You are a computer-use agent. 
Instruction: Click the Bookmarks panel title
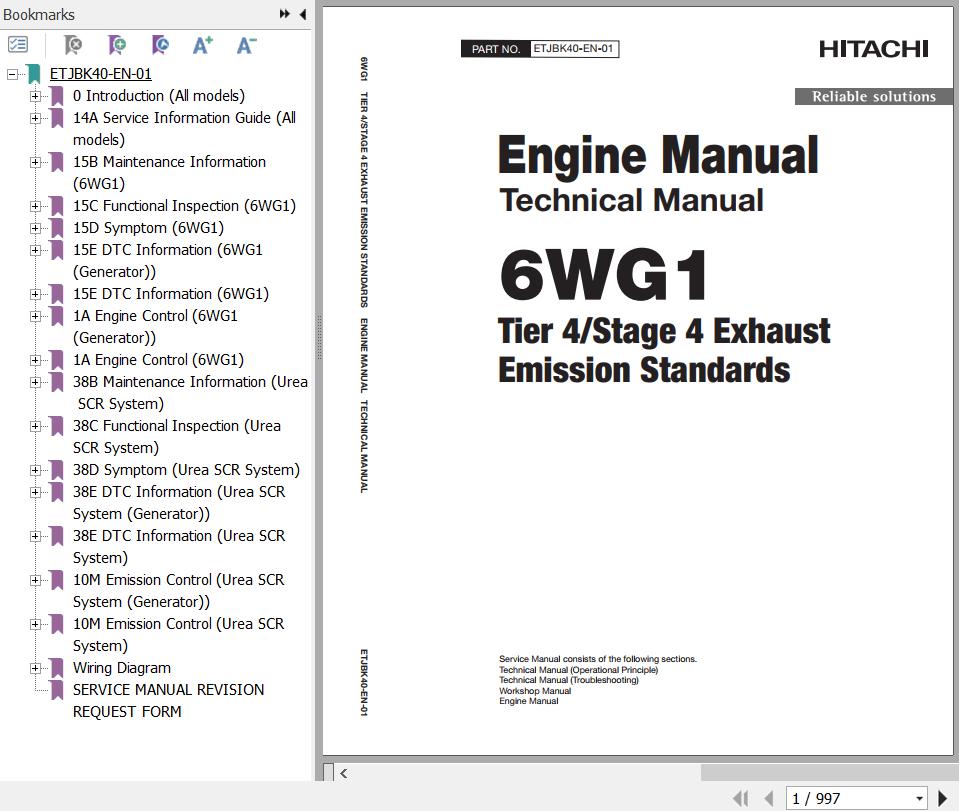(39, 14)
